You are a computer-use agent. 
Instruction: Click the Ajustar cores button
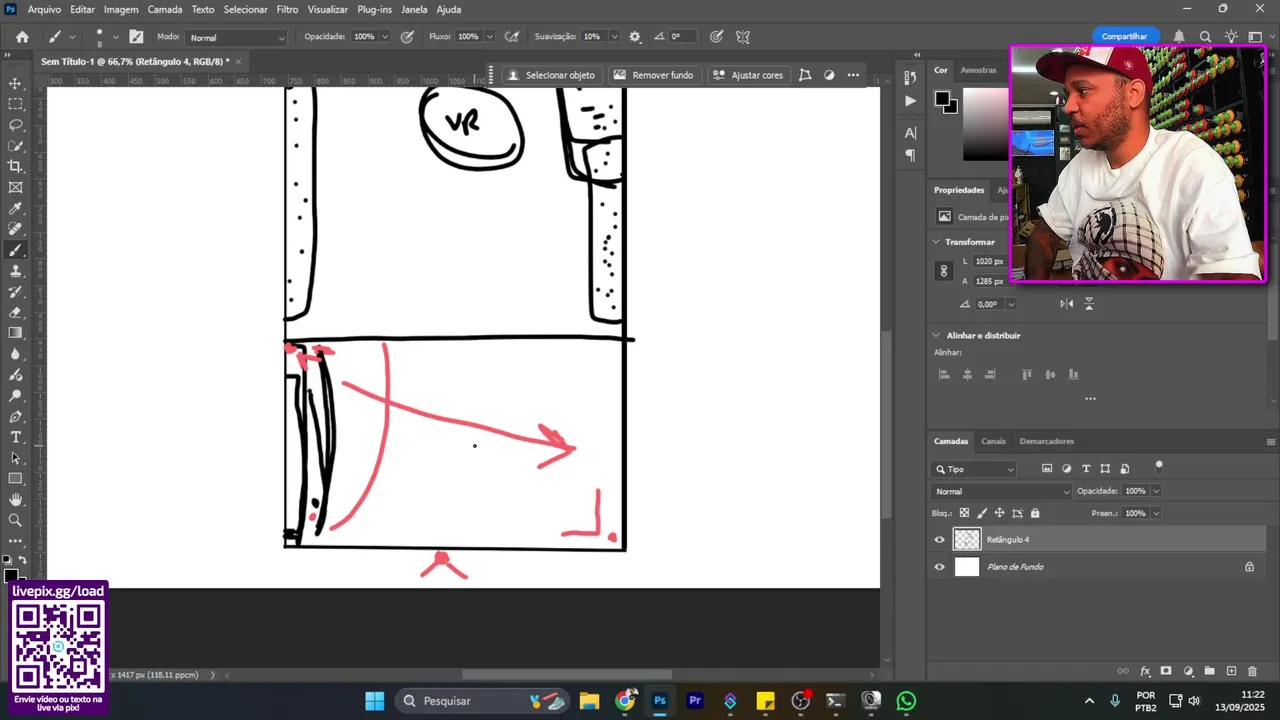coord(748,75)
